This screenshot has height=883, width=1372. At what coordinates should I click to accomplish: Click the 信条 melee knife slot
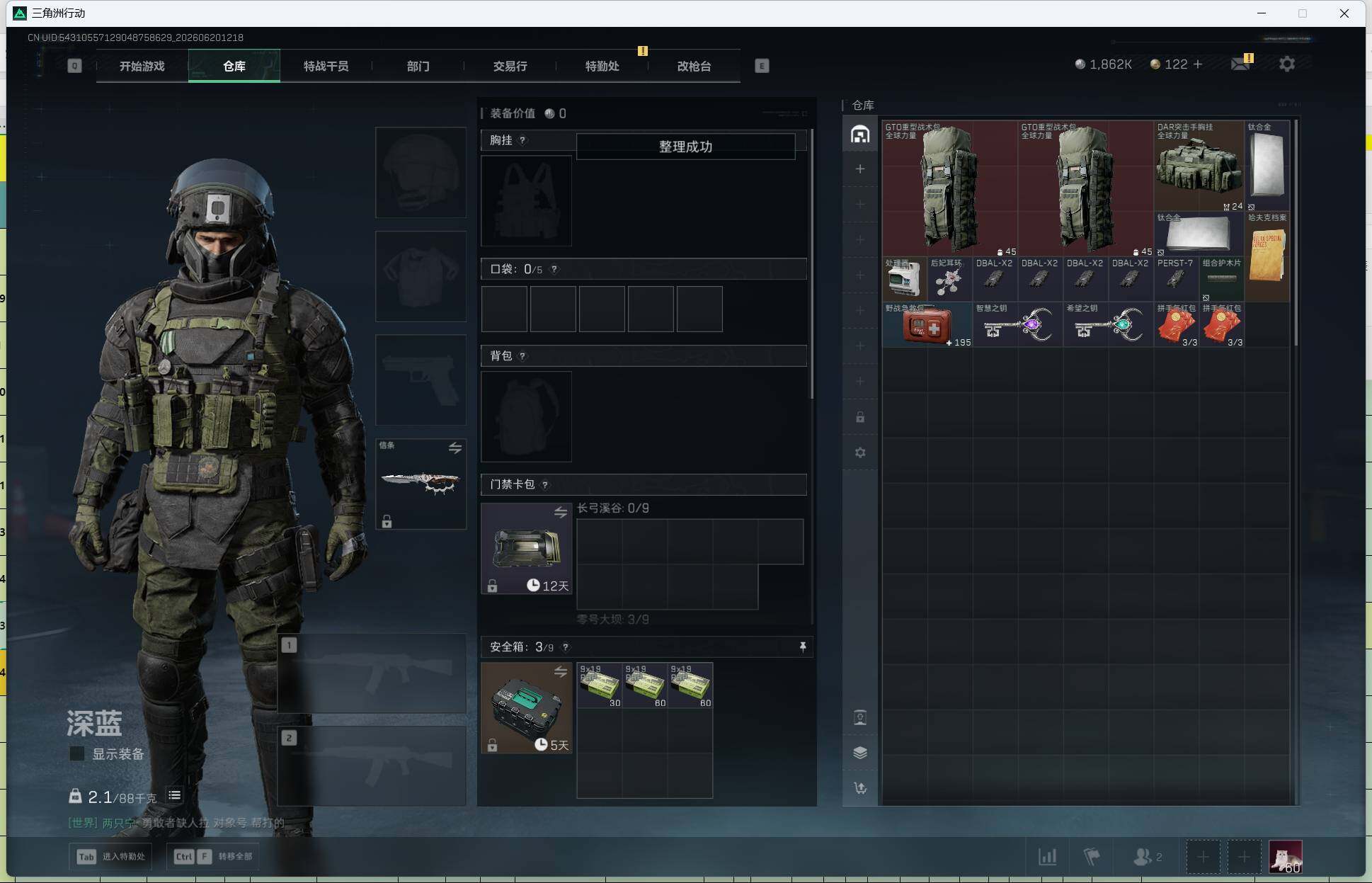point(421,484)
